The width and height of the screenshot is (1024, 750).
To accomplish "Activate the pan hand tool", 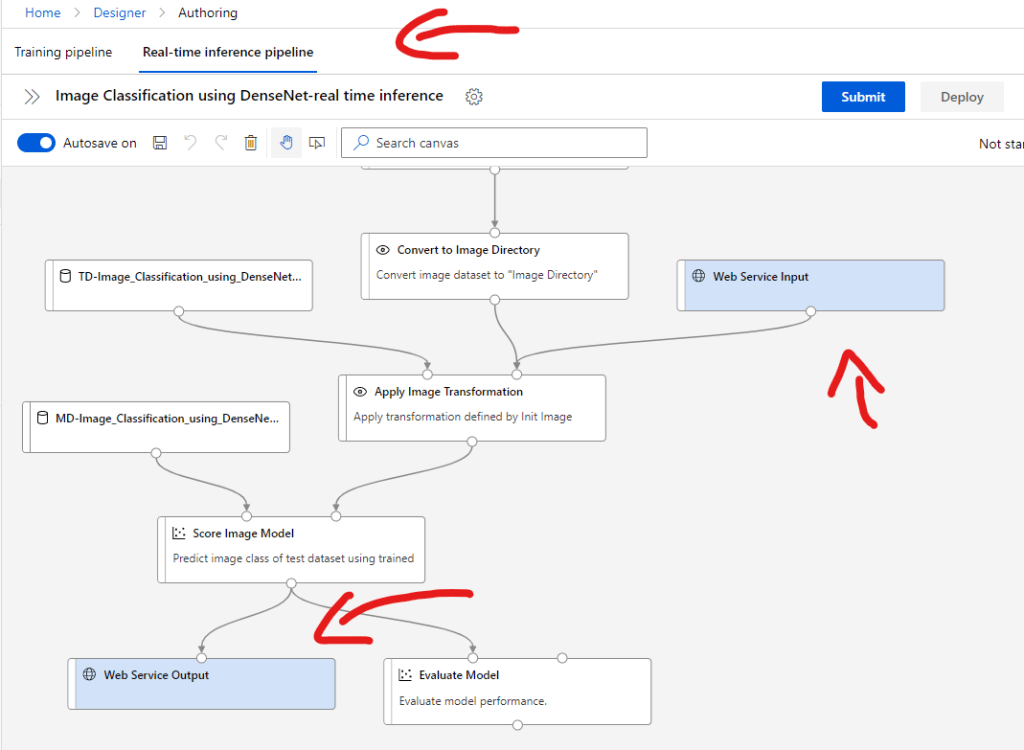I will click(x=285, y=142).
